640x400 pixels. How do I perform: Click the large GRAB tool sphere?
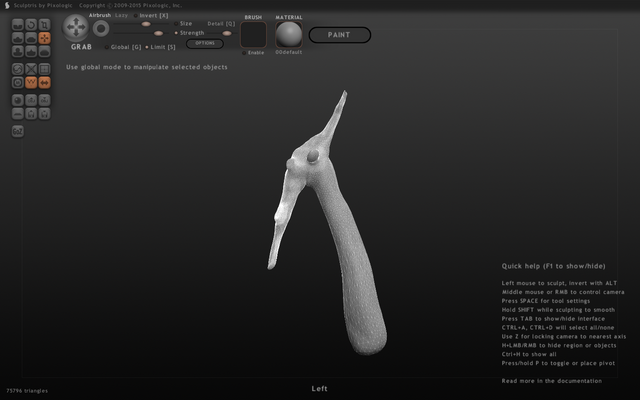tap(76, 28)
